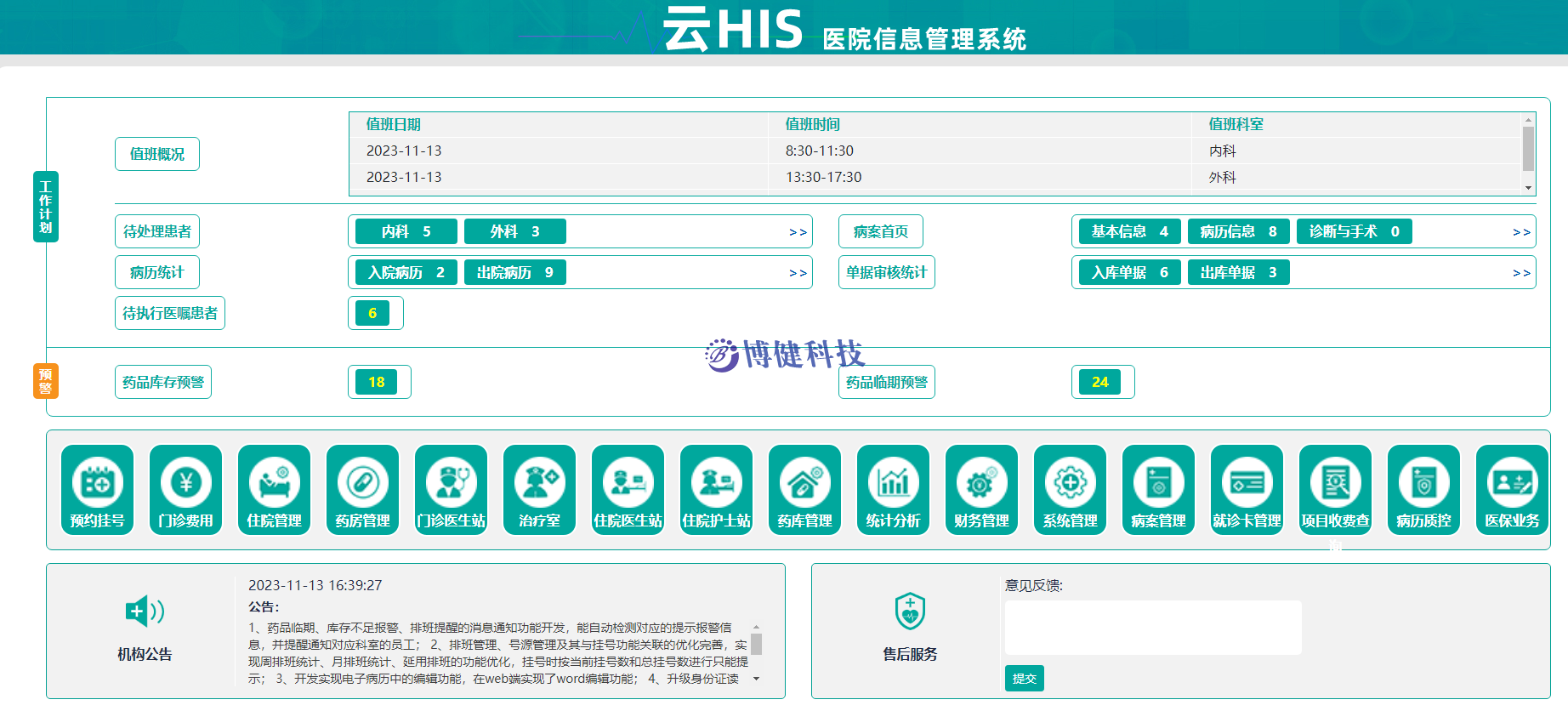Click the 24 expiry warning count
1568x711 pixels.
point(1100,382)
